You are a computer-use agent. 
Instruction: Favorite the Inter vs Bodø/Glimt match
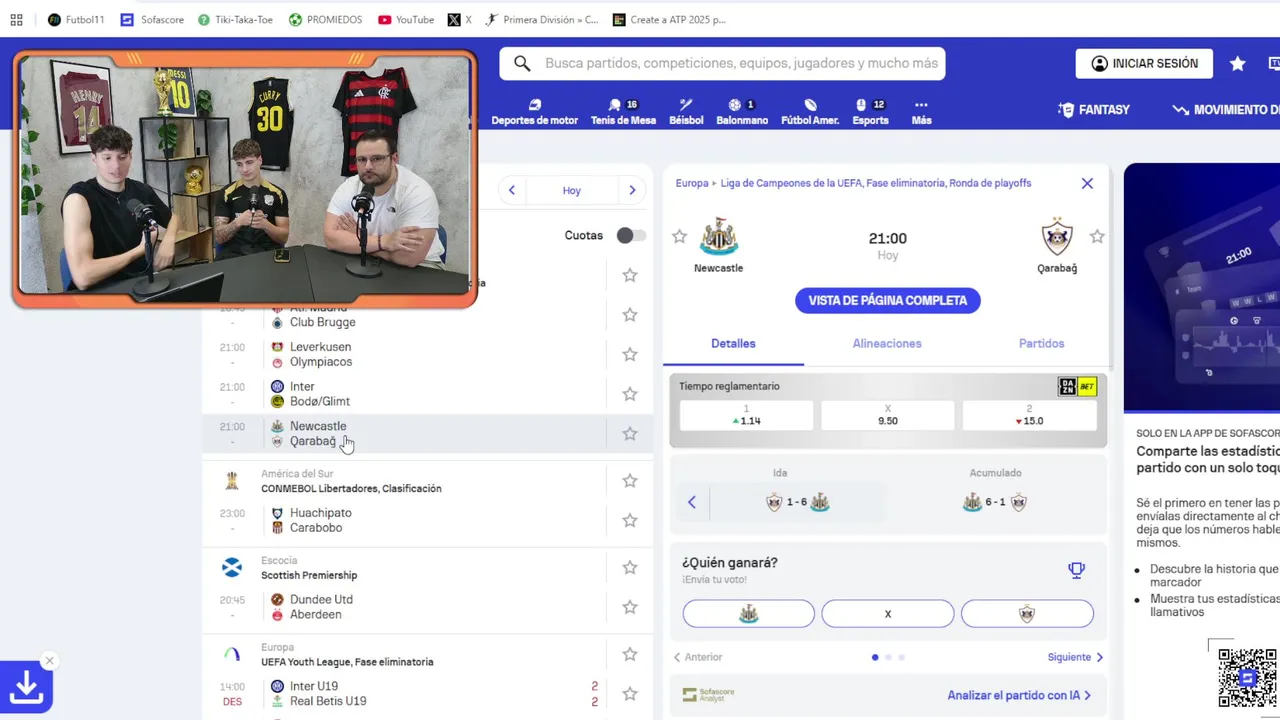(630, 394)
